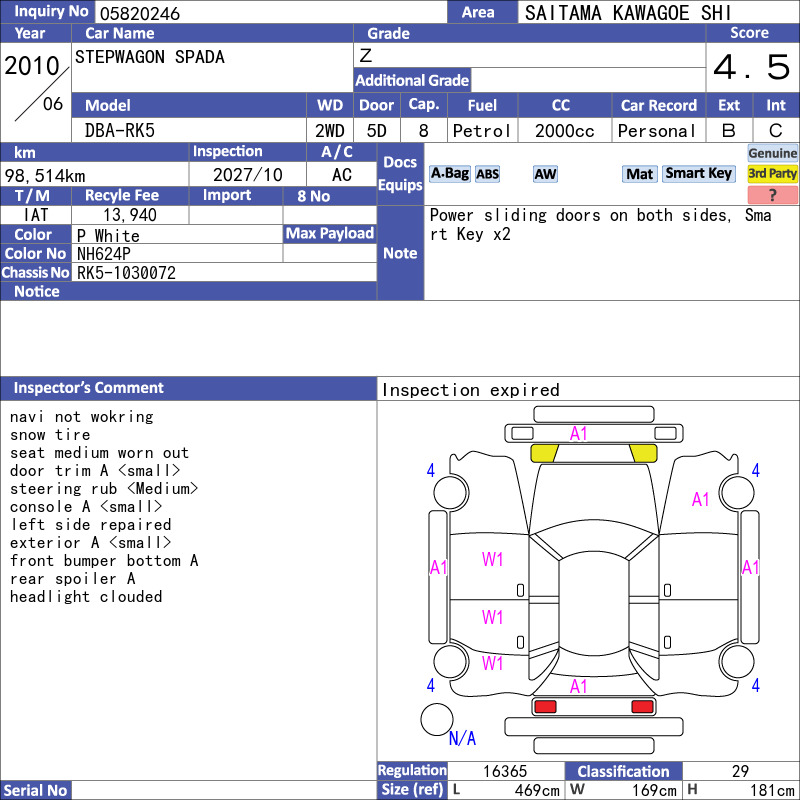
Task: Click the empty Max Payload field
Action: click(330, 253)
